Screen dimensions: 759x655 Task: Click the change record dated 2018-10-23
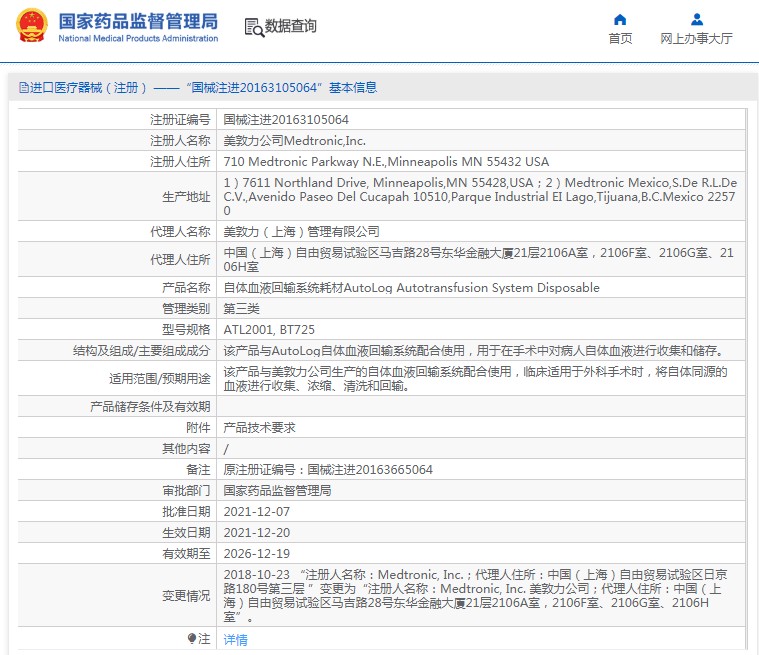475,595
